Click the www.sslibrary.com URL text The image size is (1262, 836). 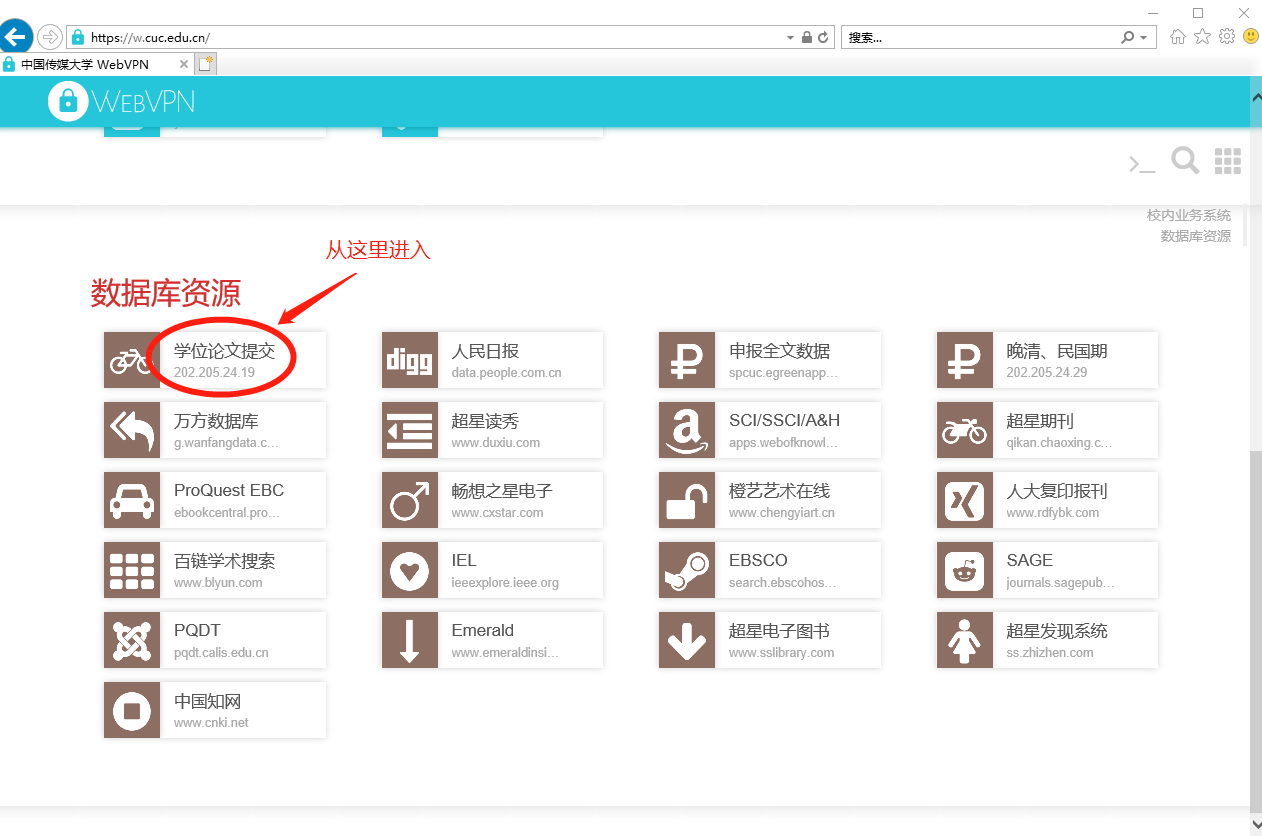point(781,653)
